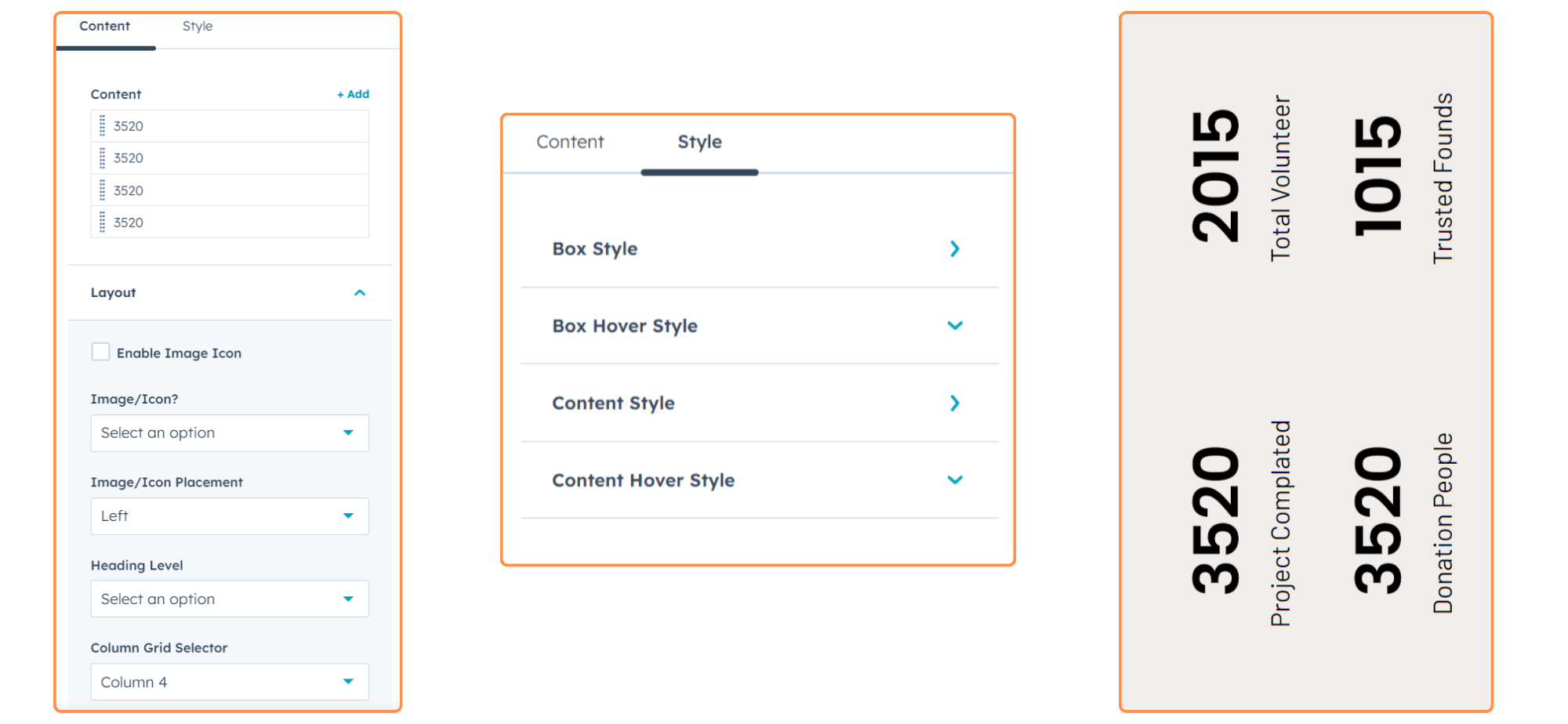Select the Content tab in the middle panel

click(x=570, y=142)
